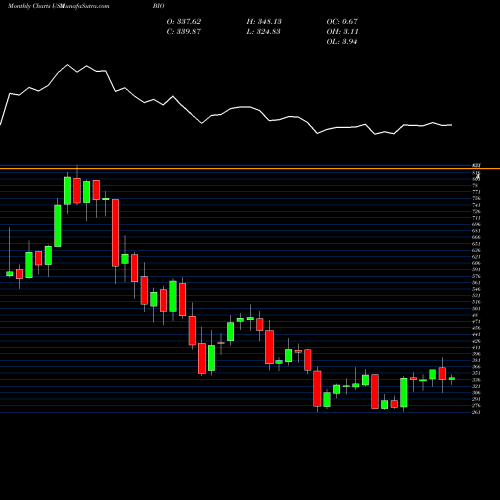Click the 261 price axis label
Screen dimensions: 500x500
tap(476, 412)
